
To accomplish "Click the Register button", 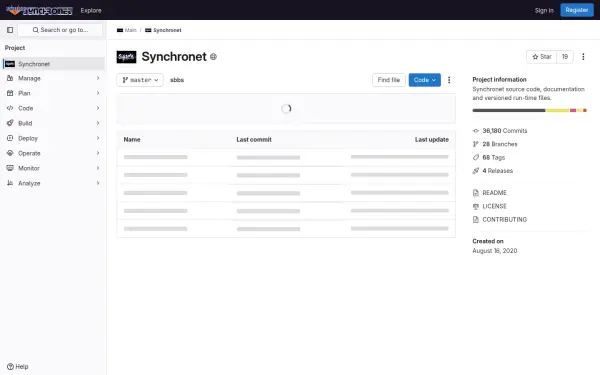I will point(577,10).
